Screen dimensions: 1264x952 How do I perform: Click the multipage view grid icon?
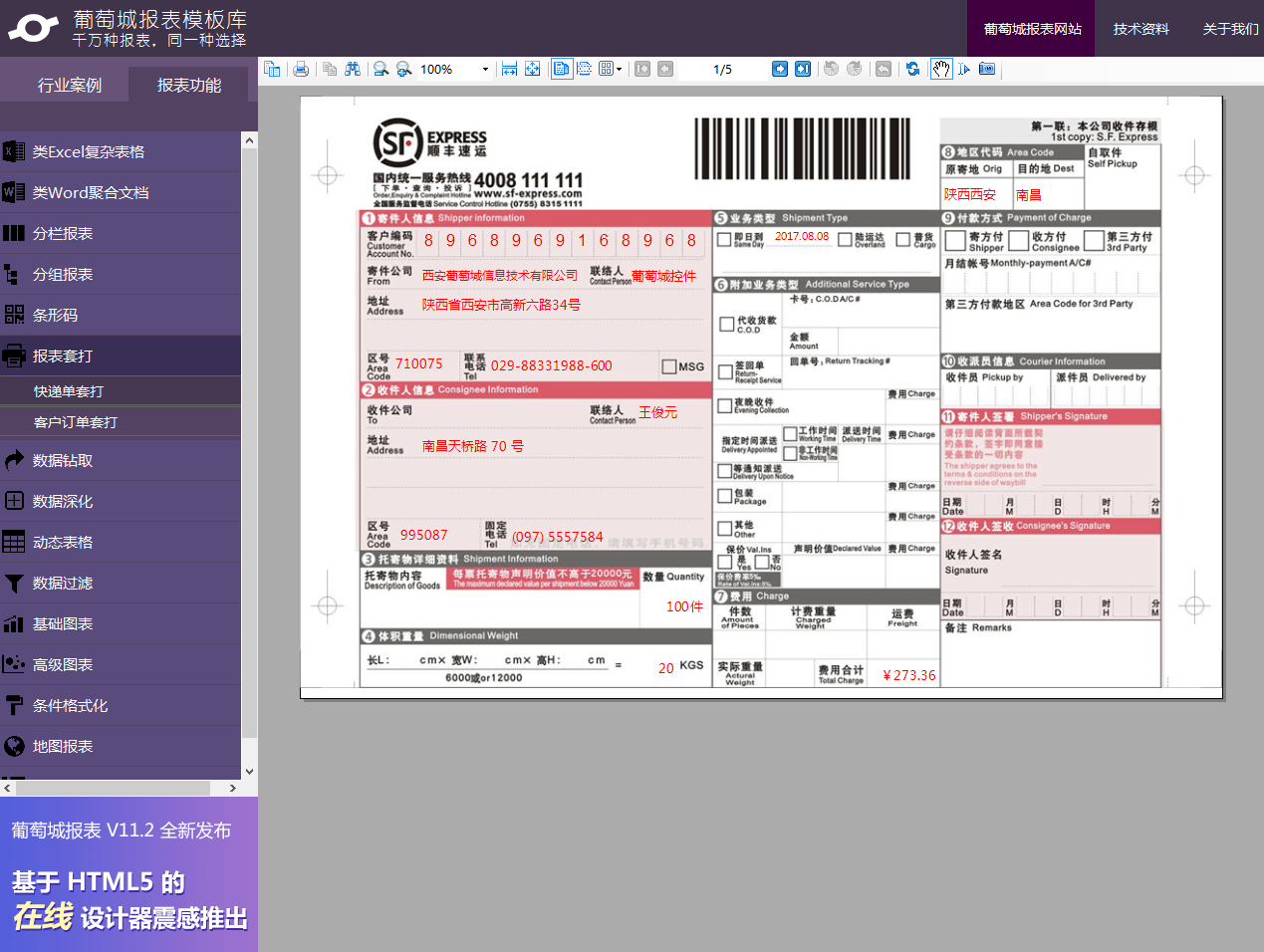coord(606,69)
